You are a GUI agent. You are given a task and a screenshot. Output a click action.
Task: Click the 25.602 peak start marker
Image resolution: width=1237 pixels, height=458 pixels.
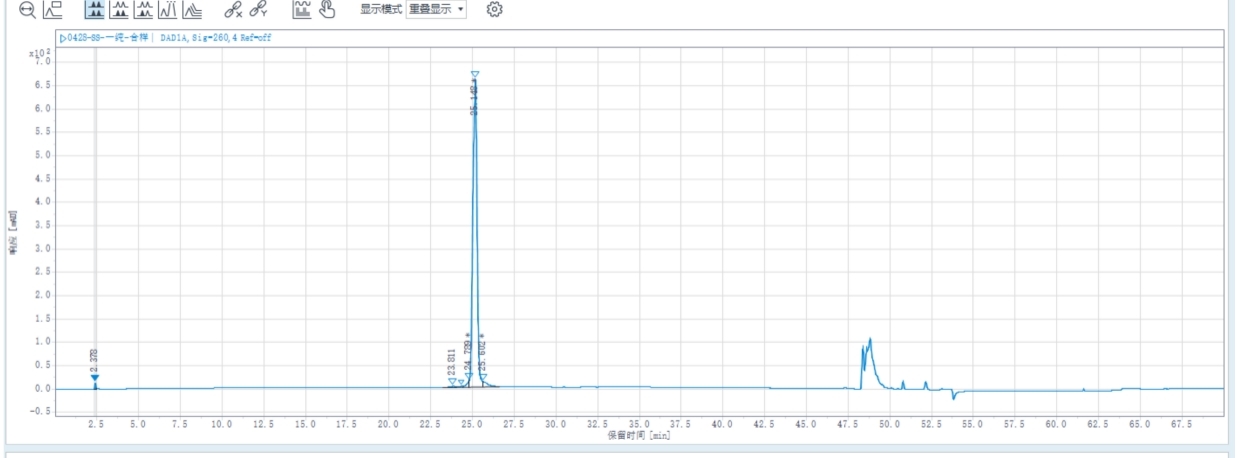click(483, 377)
